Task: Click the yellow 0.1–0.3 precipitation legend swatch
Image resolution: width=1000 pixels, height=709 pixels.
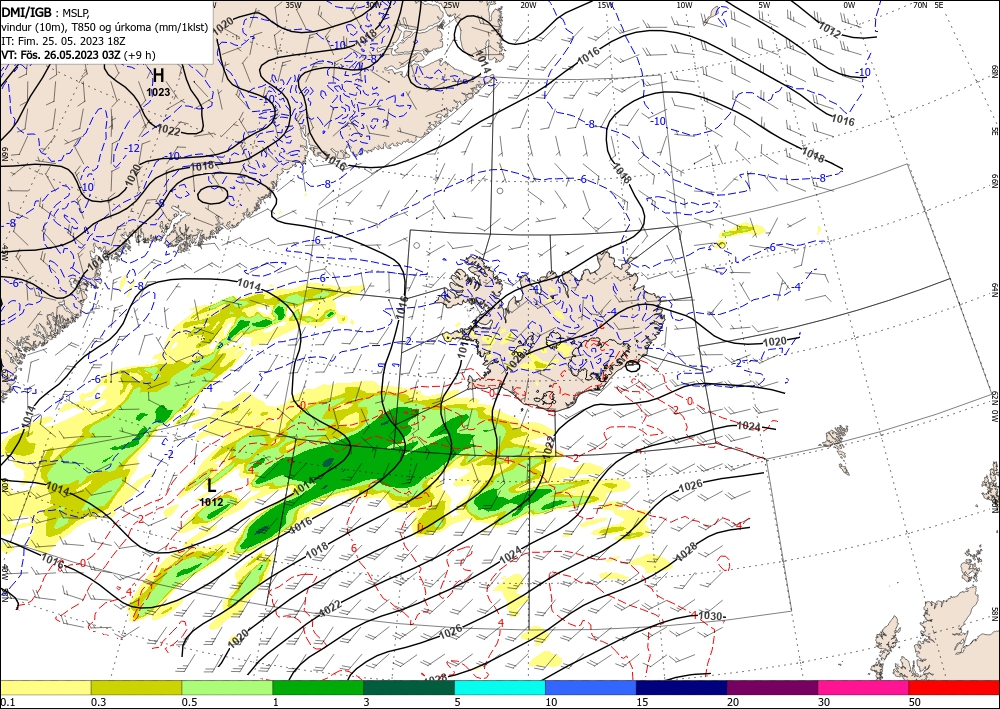Action: click(46, 687)
